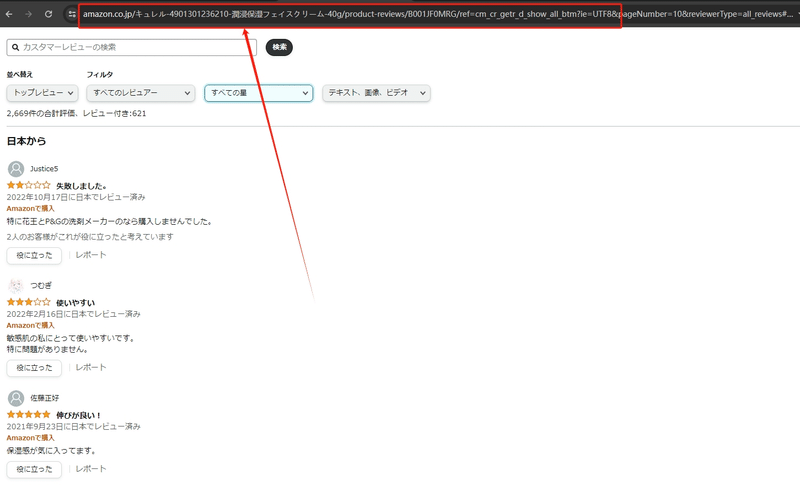Screen dimensions: 800x488
Task: Open reviewer name 佐藤正好
Action: 44,398
